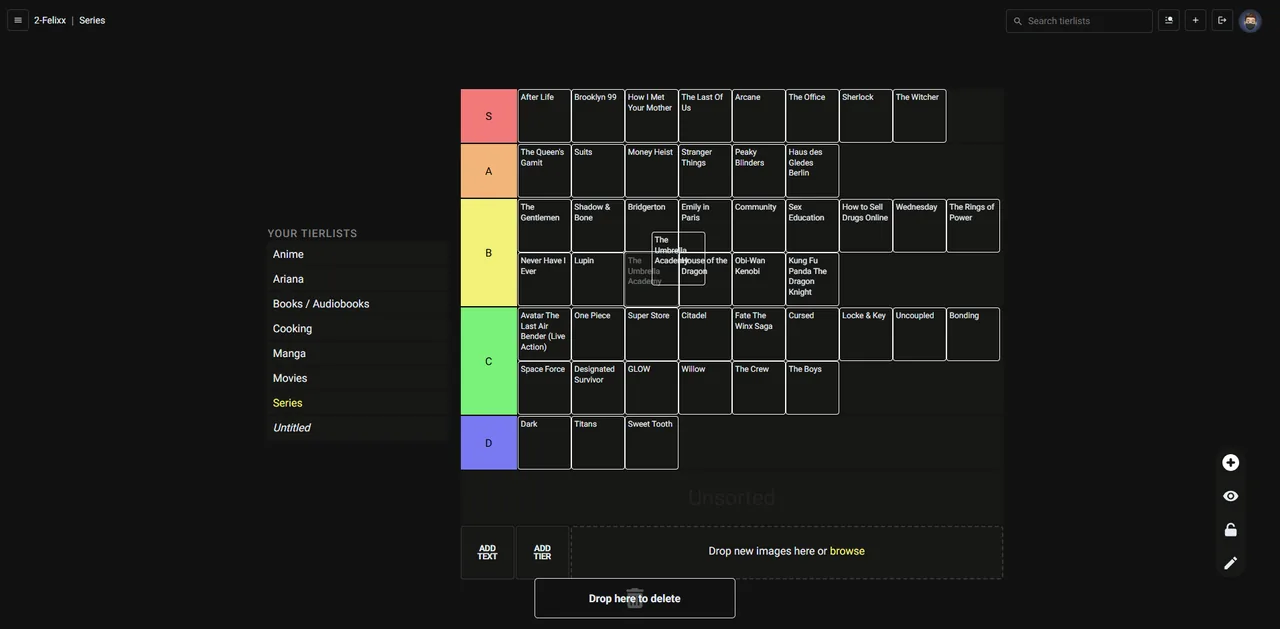This screenshot has height=629, width=1280.
Task: Click the yellow B tier label
Action: [489, 253]
